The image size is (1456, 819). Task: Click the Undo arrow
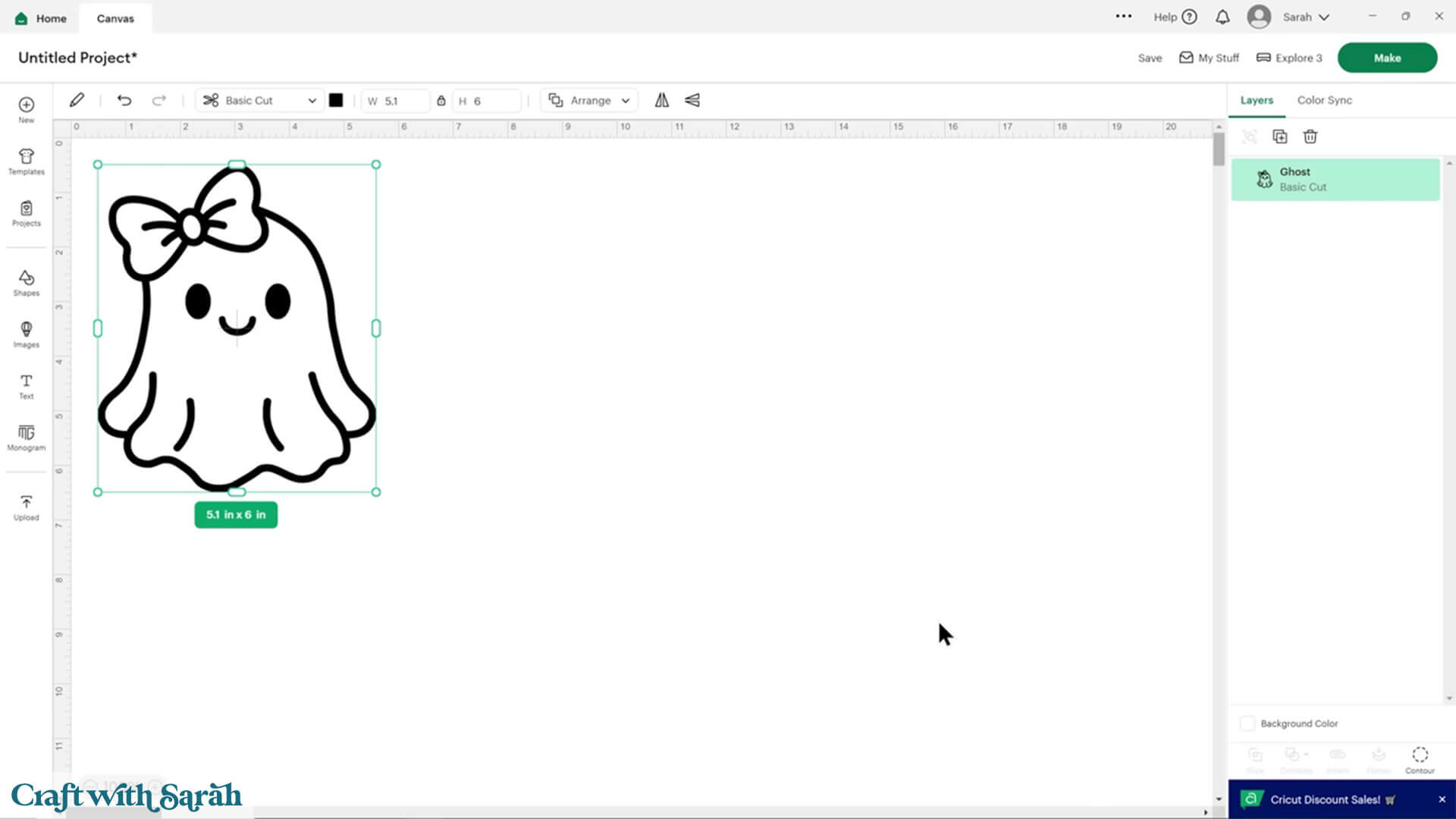click(124, 100)
